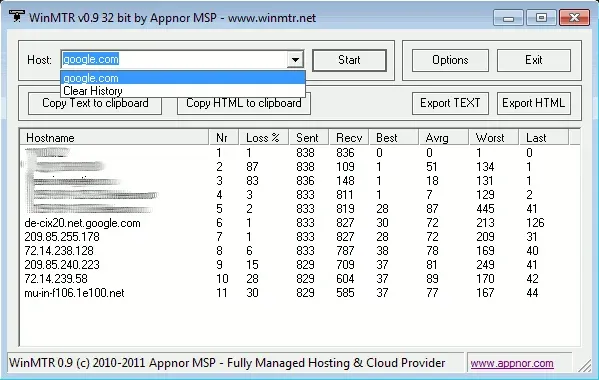Click Export TEXT button
This screenshot has width=599, height=380.
pyautogui.click(x=450, y=103)
